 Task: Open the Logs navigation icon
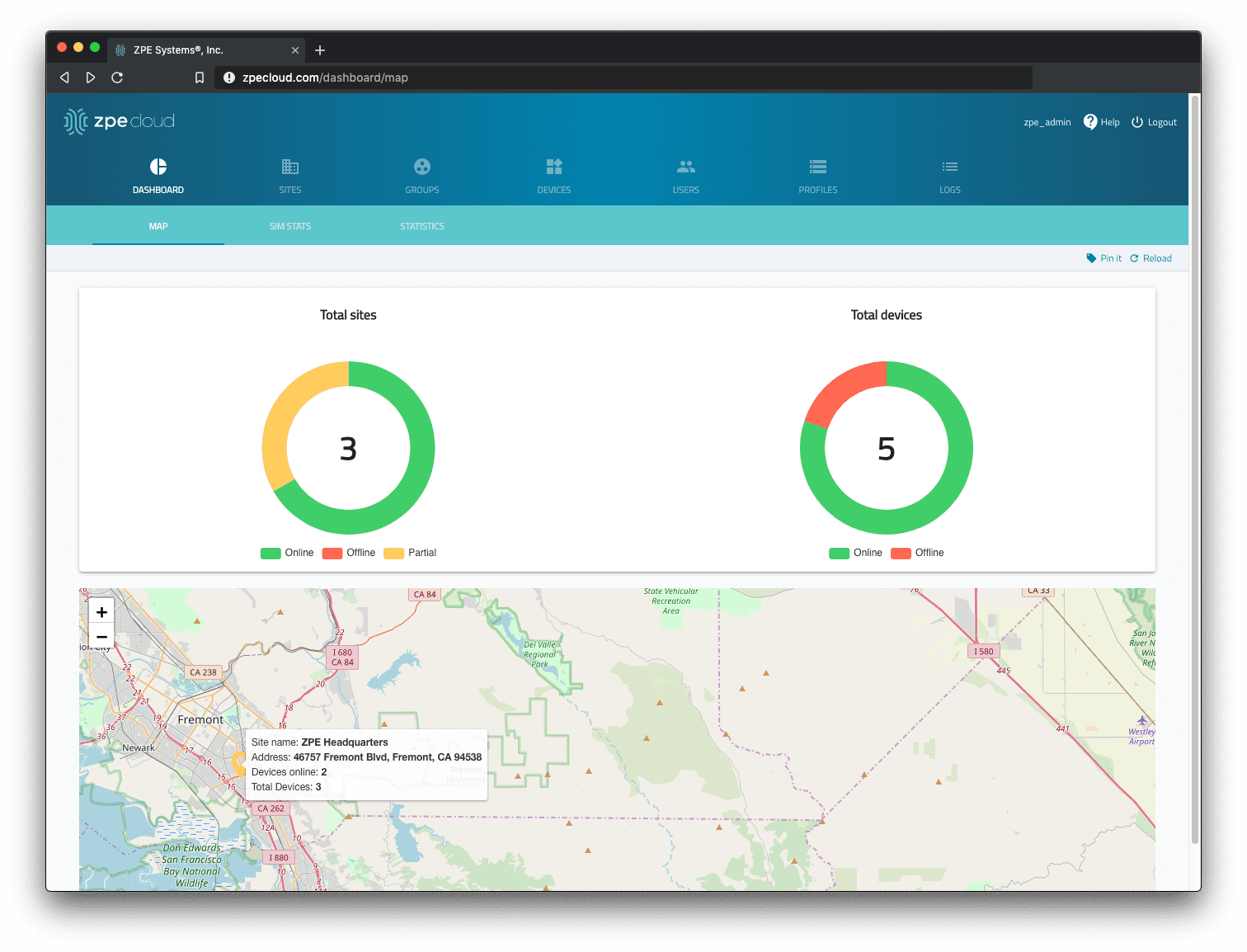(x=950, y=167)
